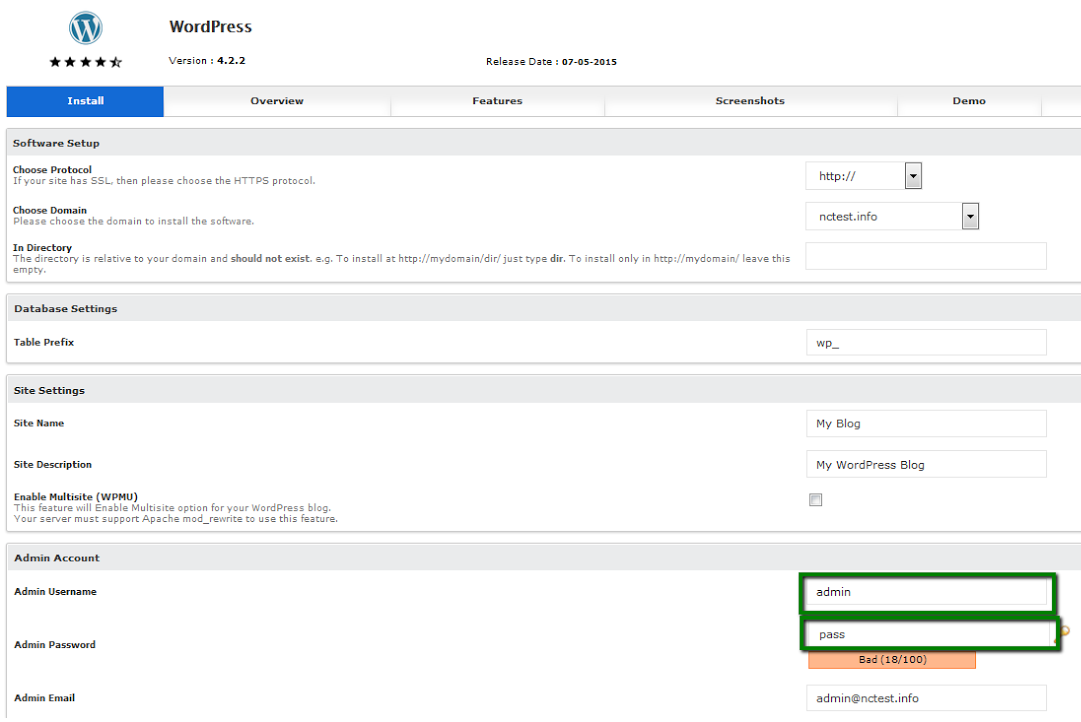
Task: Open the Screenshots tab
Action: click(750, 101)
